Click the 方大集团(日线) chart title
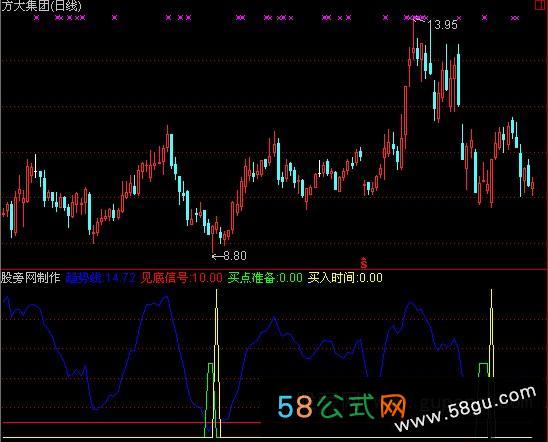The image size is (548, 442). (x=41, y=6)
